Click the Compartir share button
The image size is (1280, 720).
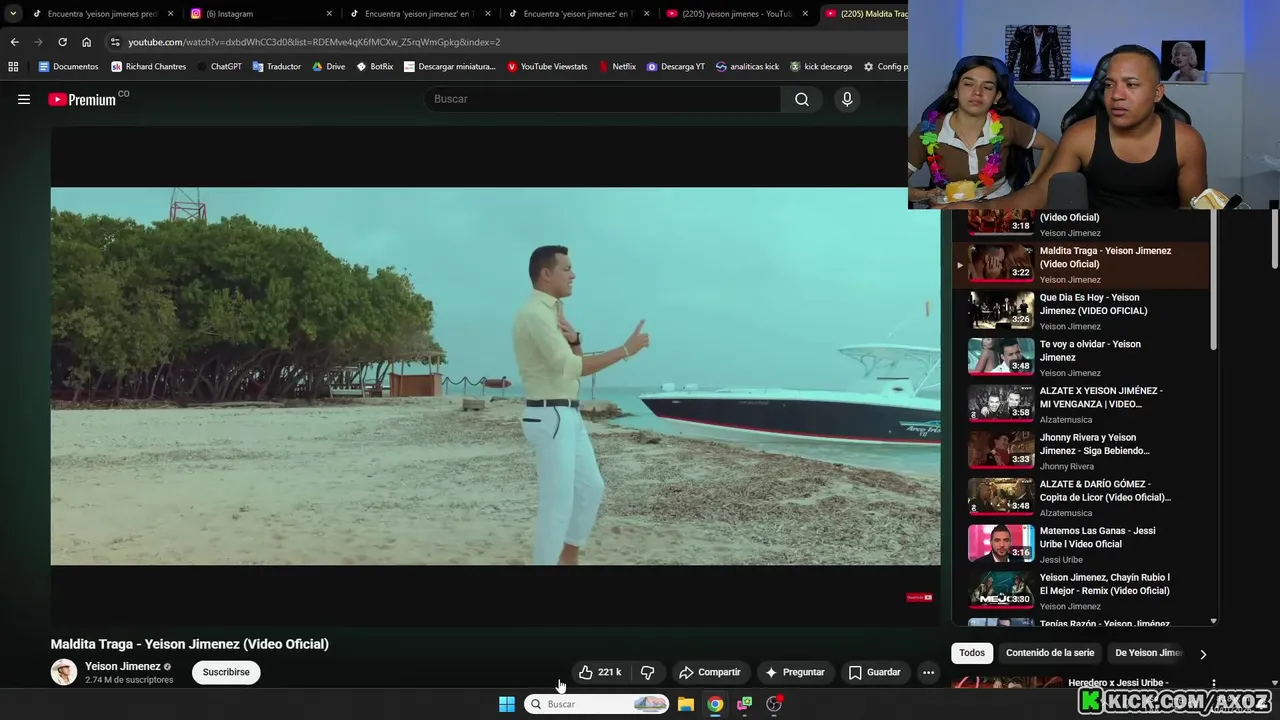click(x=710, y=672)
